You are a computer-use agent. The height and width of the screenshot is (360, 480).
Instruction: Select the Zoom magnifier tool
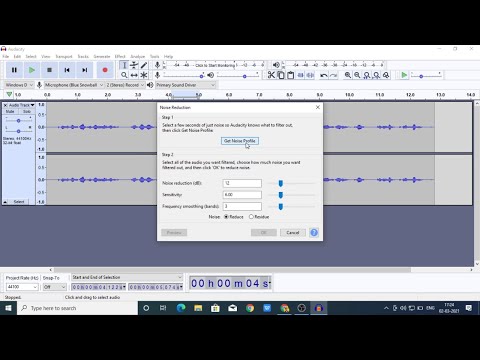(x=124, y=75)
